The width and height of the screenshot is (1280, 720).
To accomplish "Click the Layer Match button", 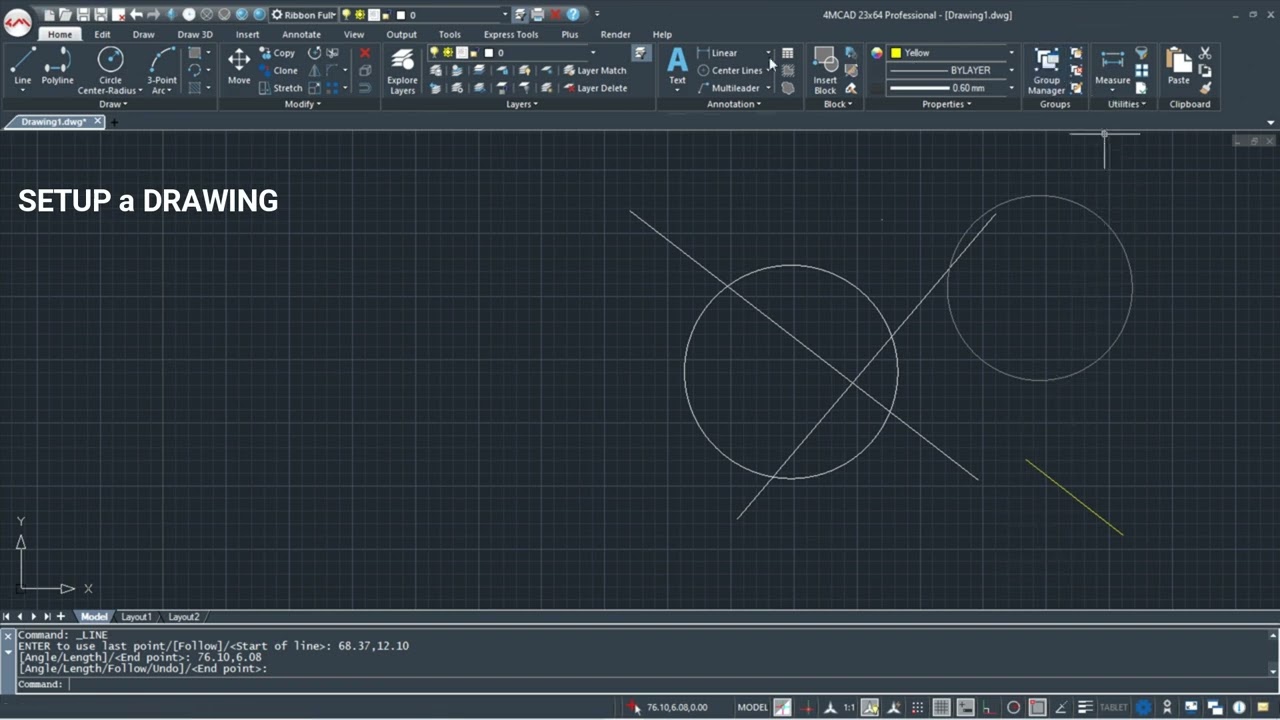I will coord(595,71).
